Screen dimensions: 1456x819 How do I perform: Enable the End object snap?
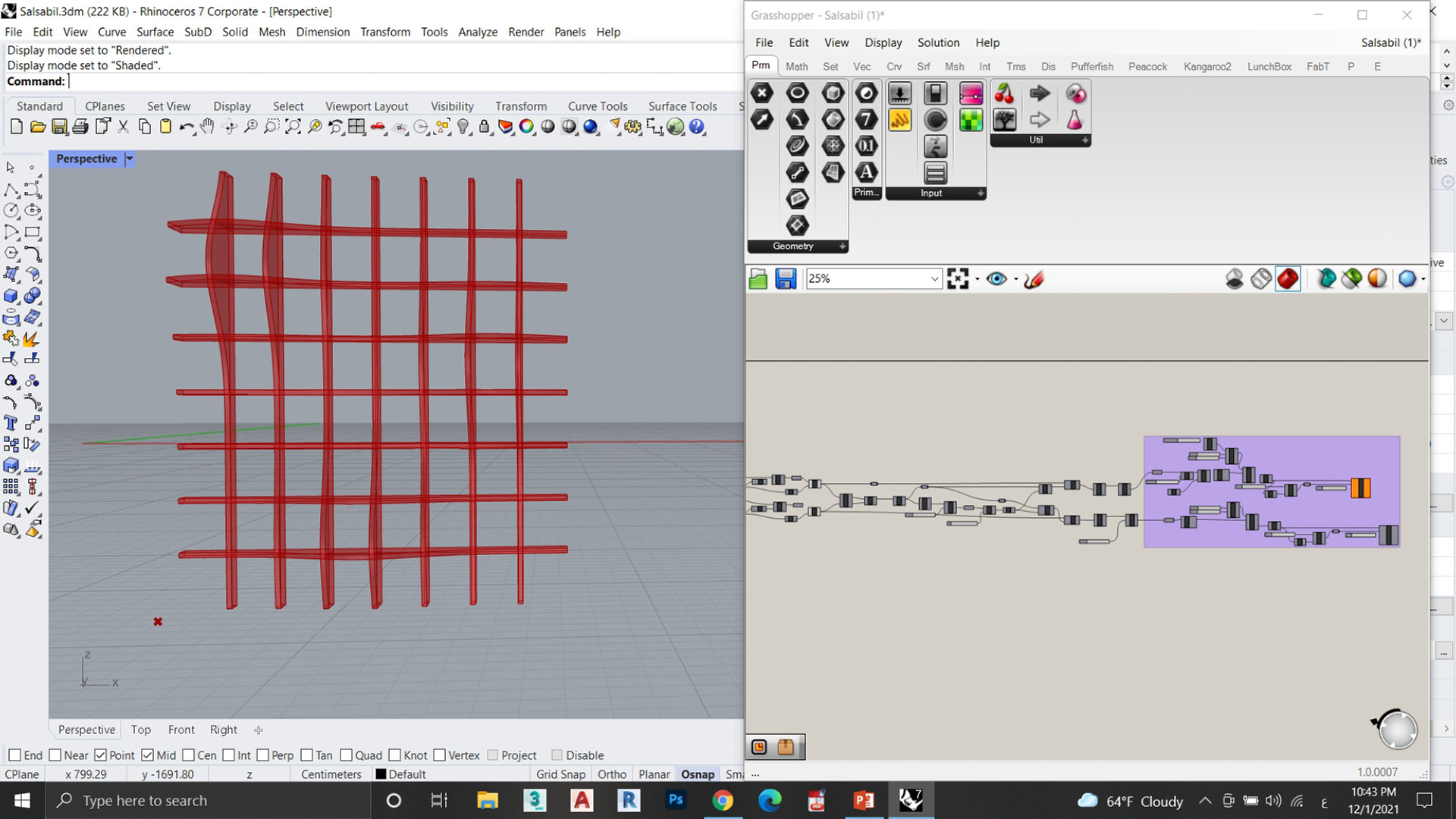coord(15,755)
